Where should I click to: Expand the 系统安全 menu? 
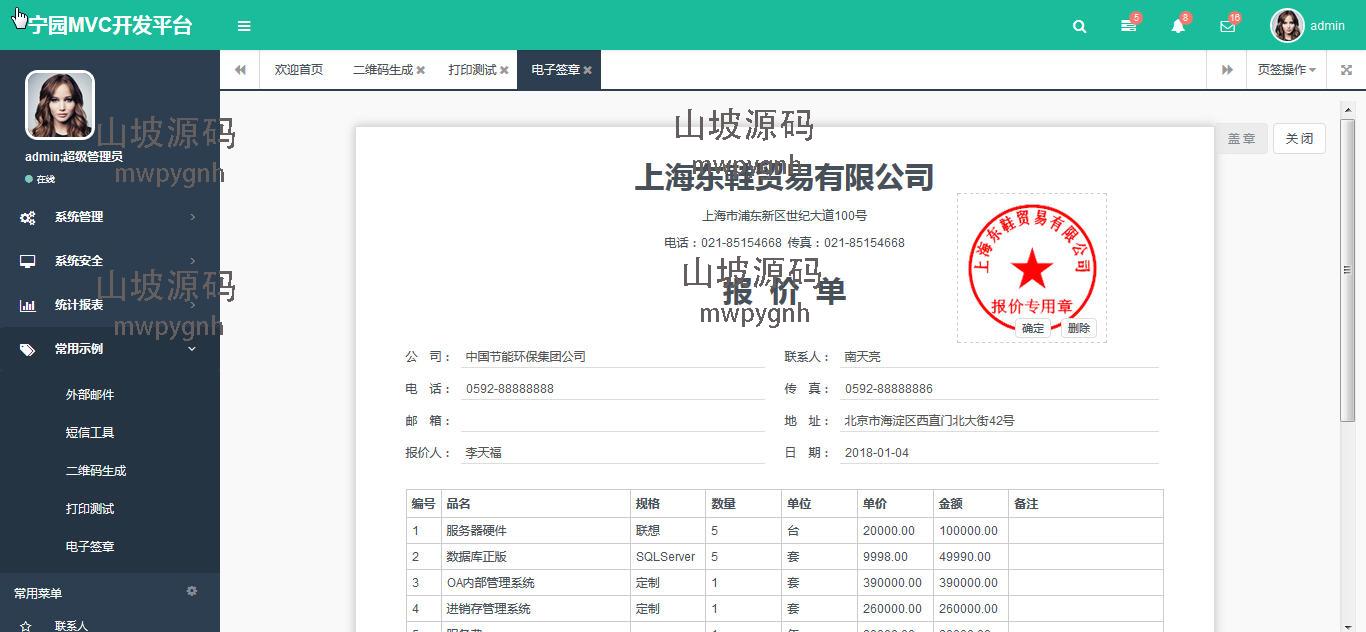pyautogui.click(x=110, y=261)
